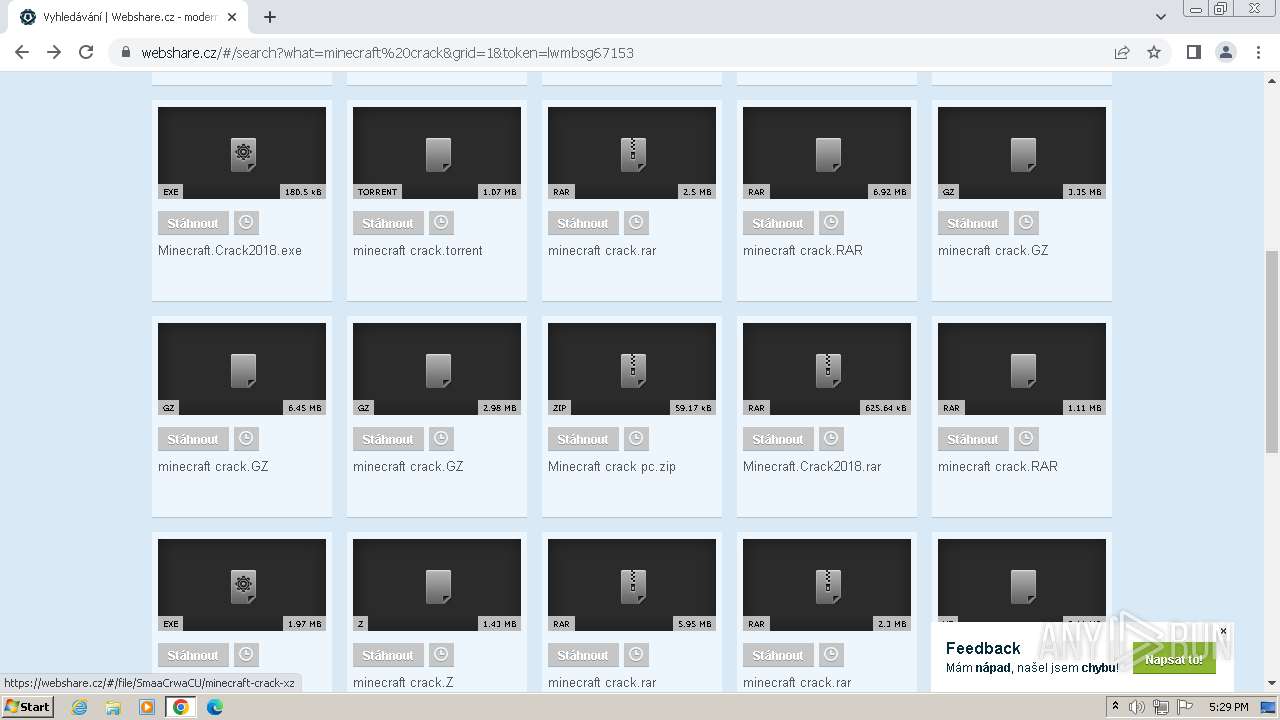This screenshot has height=720, width=1280.
Task: Open the minecraft crack.Z file name link
Action: (x=403, y=682)
